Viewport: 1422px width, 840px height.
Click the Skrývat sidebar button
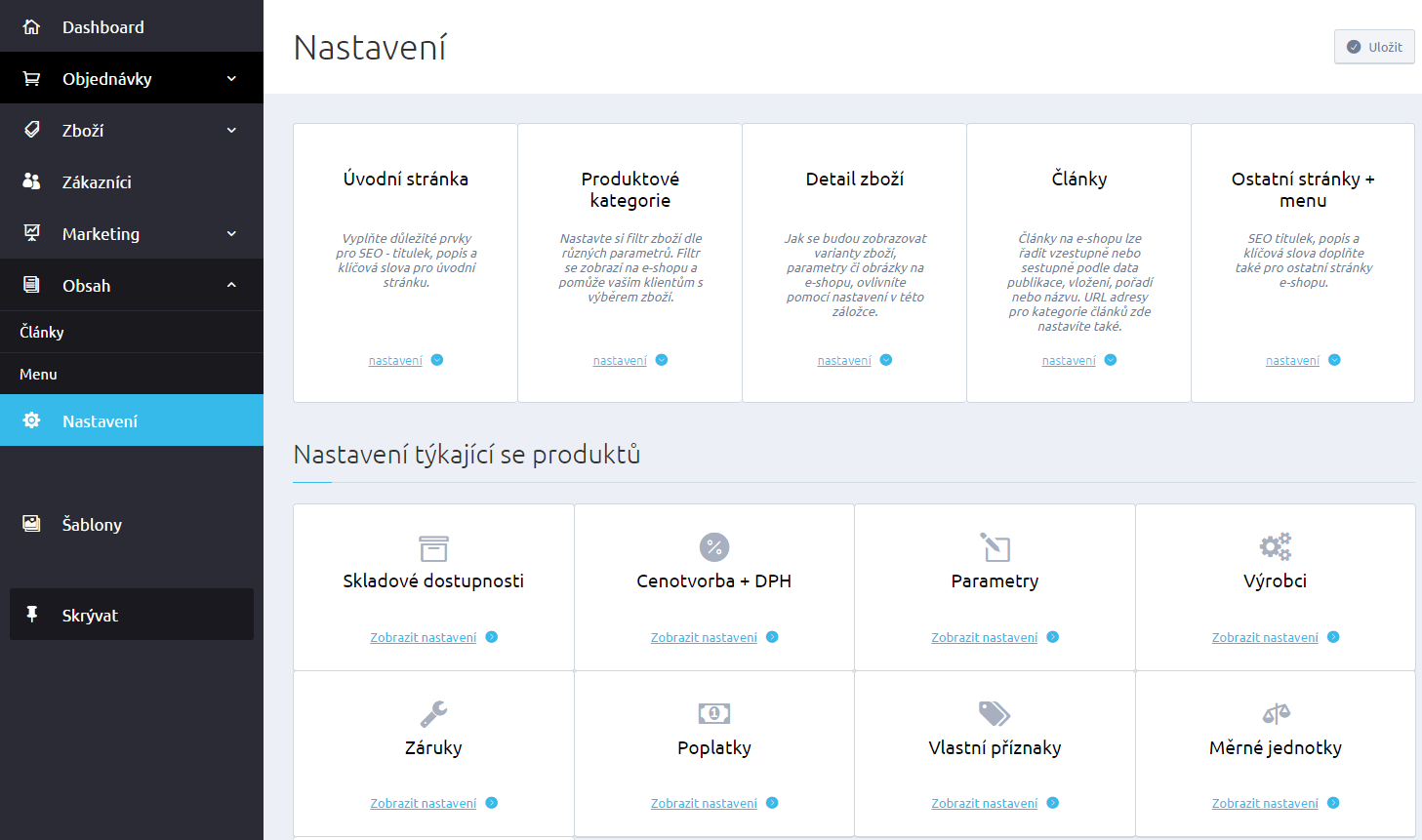[132, 615]
